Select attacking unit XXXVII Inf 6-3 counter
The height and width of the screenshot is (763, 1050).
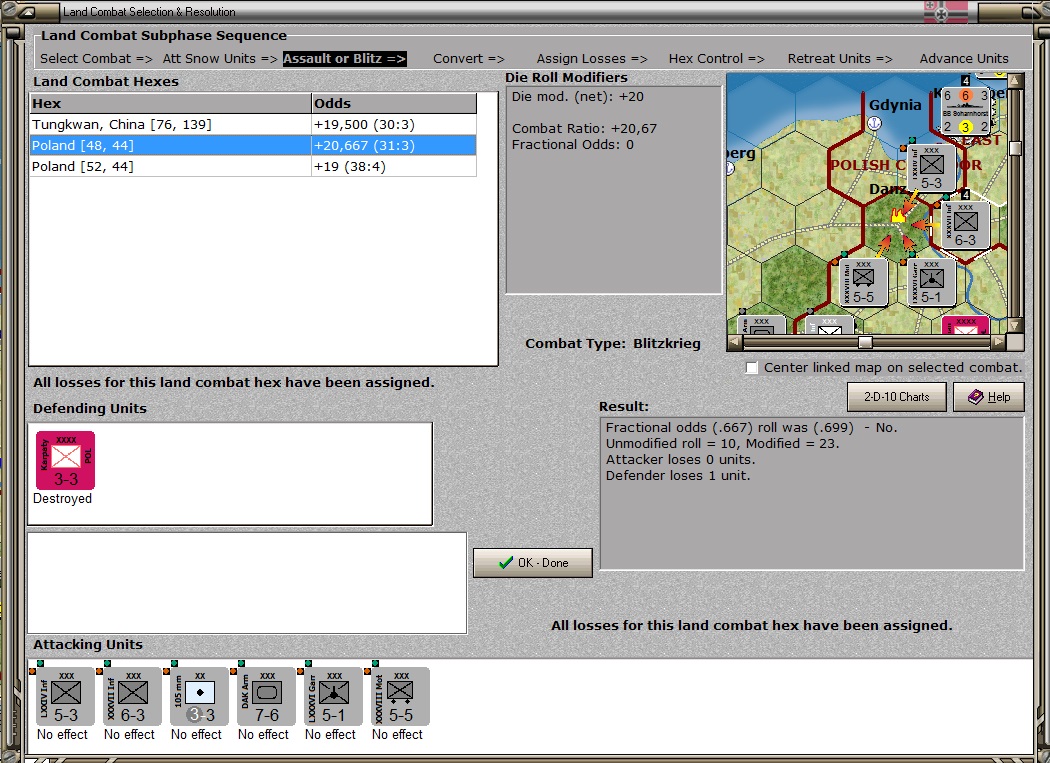point(133,696)
